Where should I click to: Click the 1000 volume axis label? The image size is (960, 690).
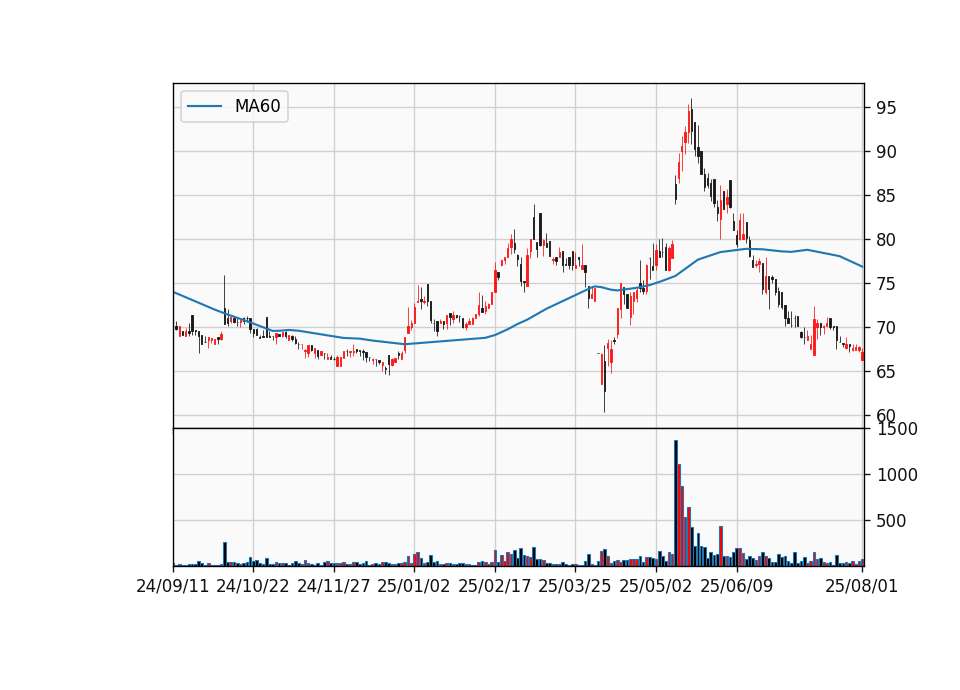coord(897,475)
